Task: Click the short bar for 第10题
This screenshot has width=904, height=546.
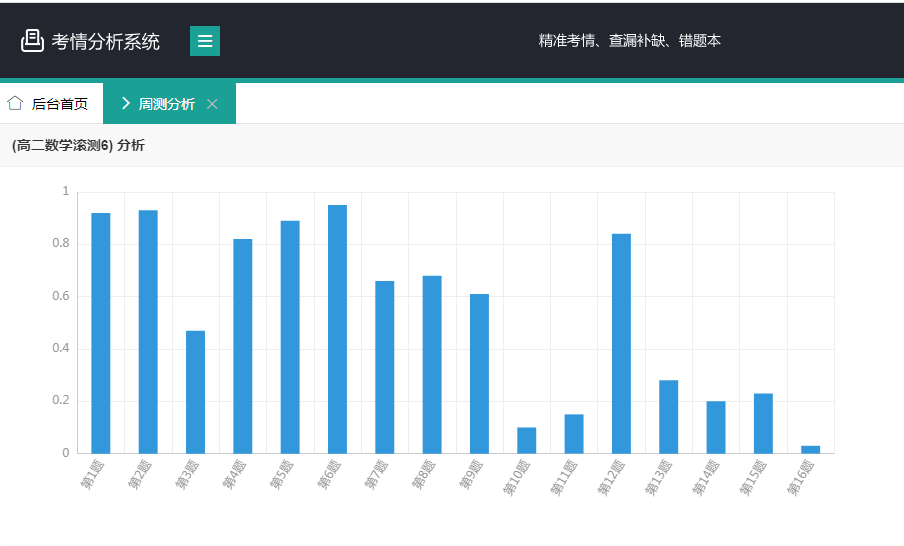Action: pyautogui.click(x=526, y=441)
